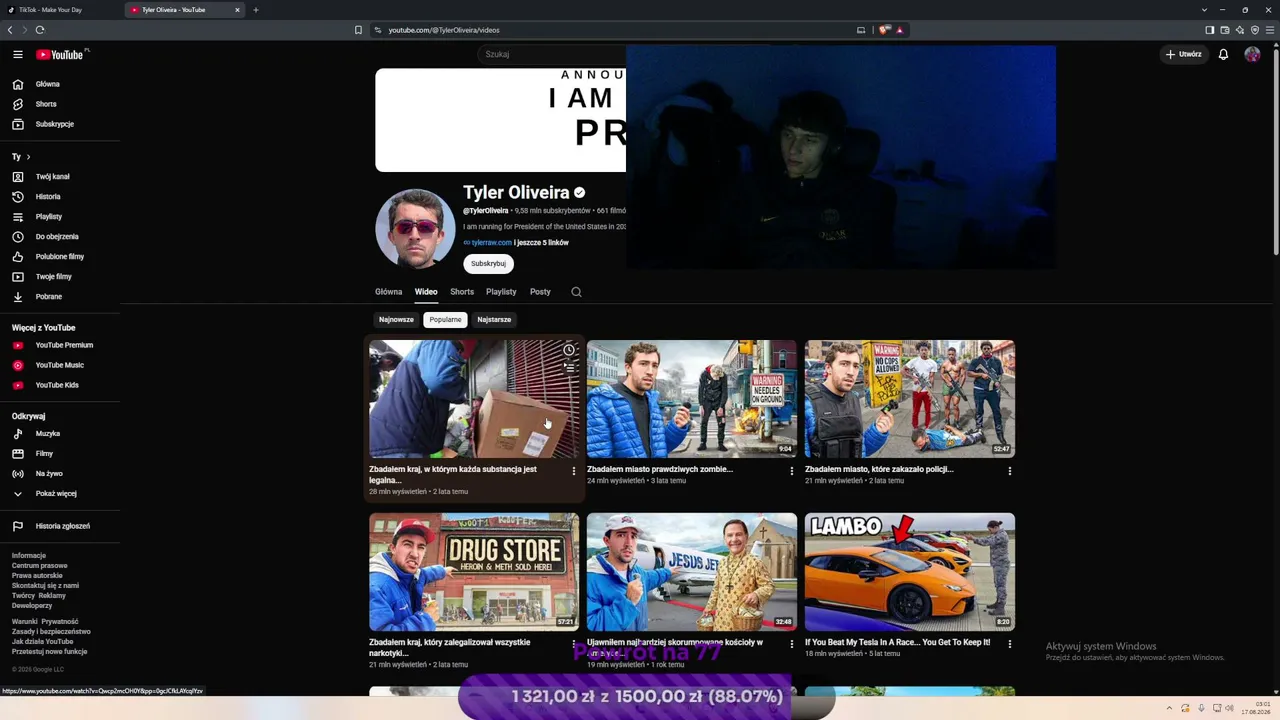The height and width of the screenshot is (720, 1280).
Task: Click the Subskrybuj button
Action: click(488, 264)
